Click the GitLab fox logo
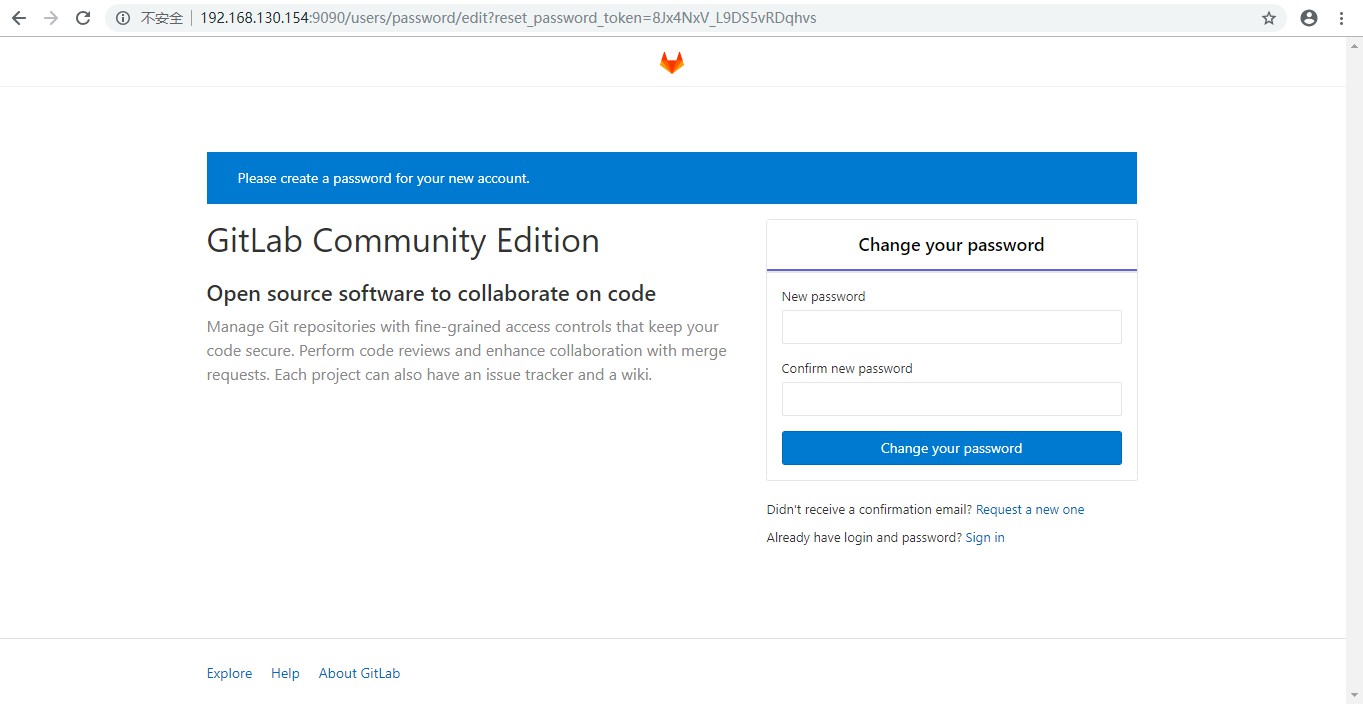The width and height of the screenshot is (1363, 704). [x=671, y=63]
